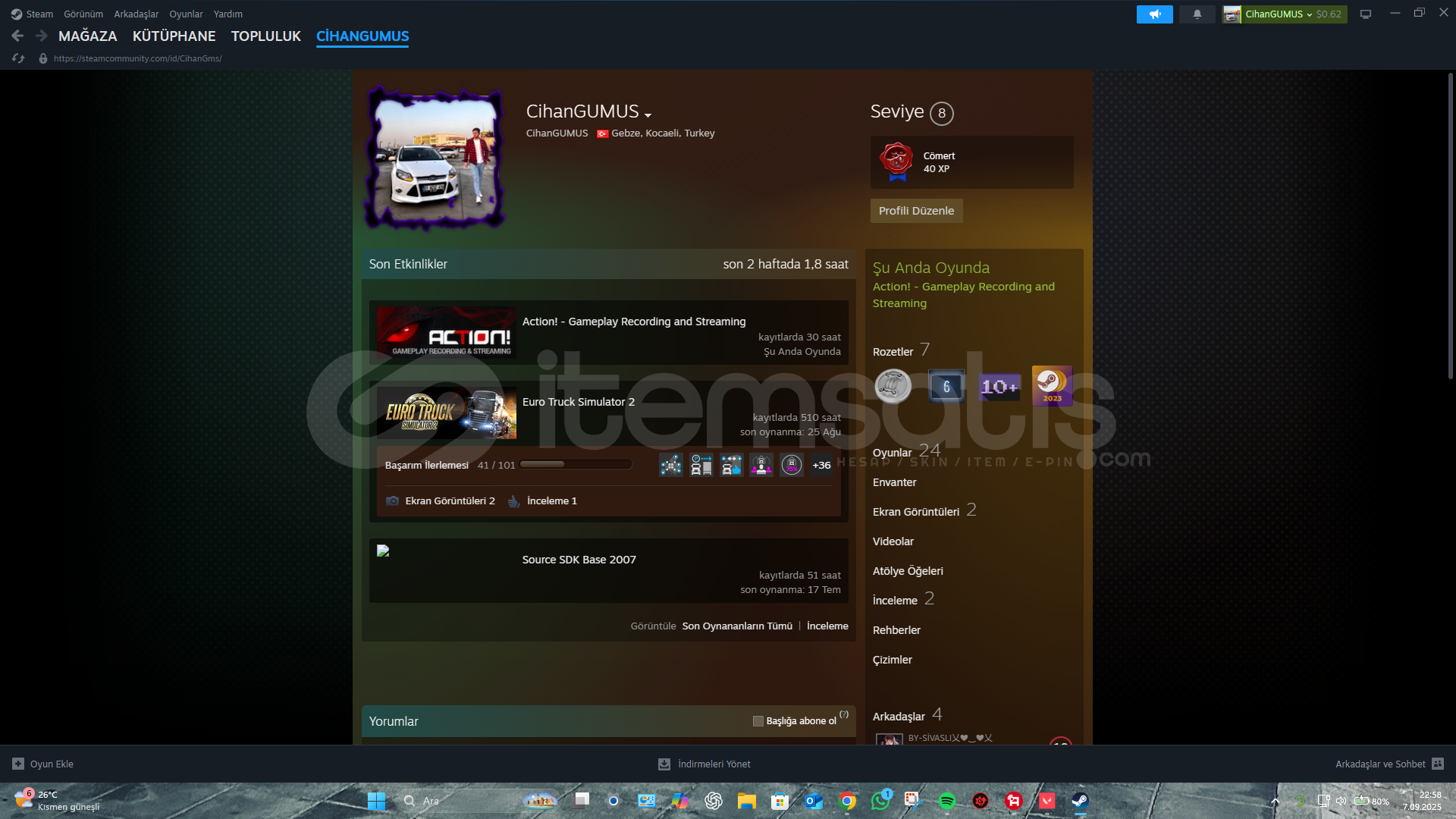Switch to Big Picture mode with the monitor icon
Image resolution: width=1456 pixels, height=819 pixels.
[1366, 14]
